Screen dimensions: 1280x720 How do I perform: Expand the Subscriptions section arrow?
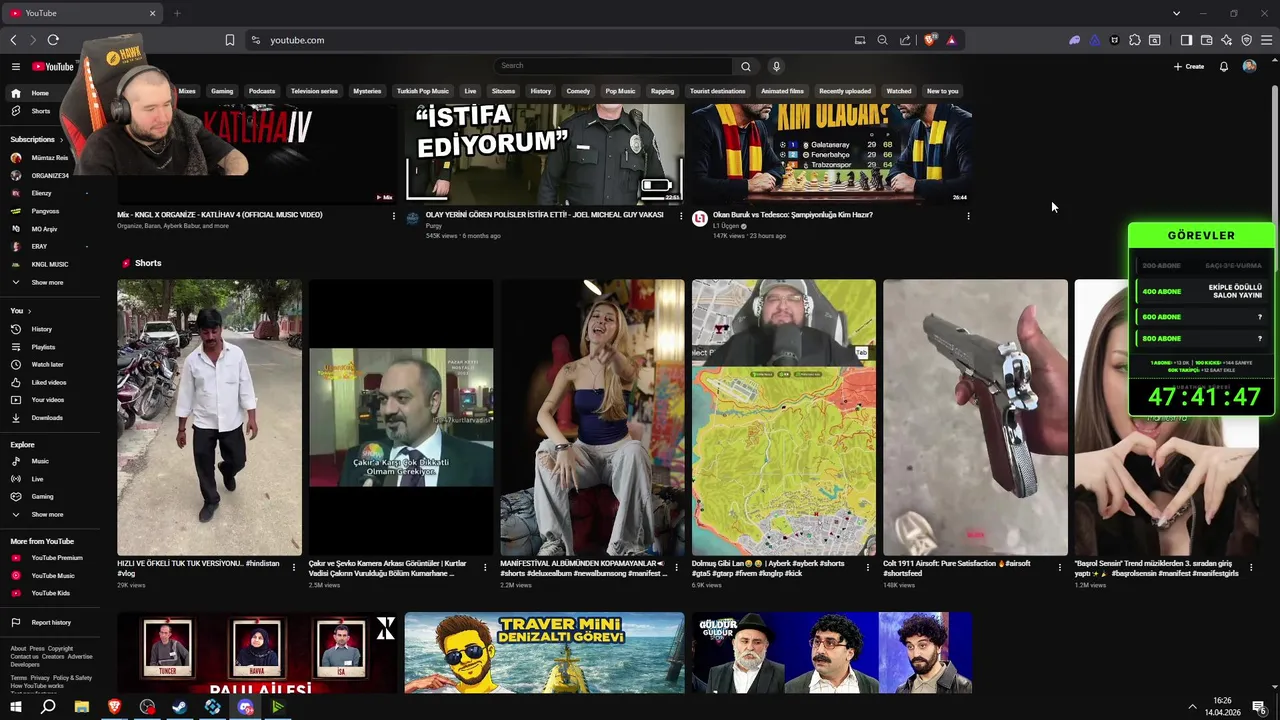[x=62, y=140]
